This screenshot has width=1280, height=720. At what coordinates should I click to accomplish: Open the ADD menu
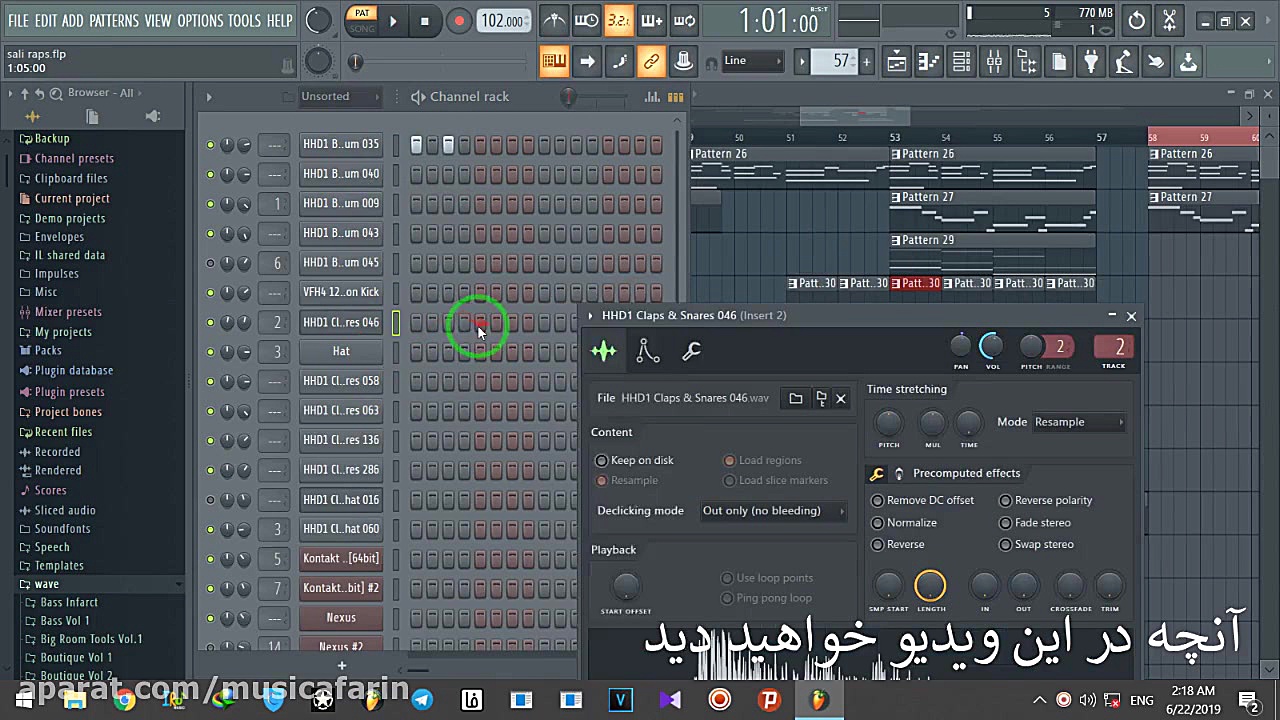(72, 21)
